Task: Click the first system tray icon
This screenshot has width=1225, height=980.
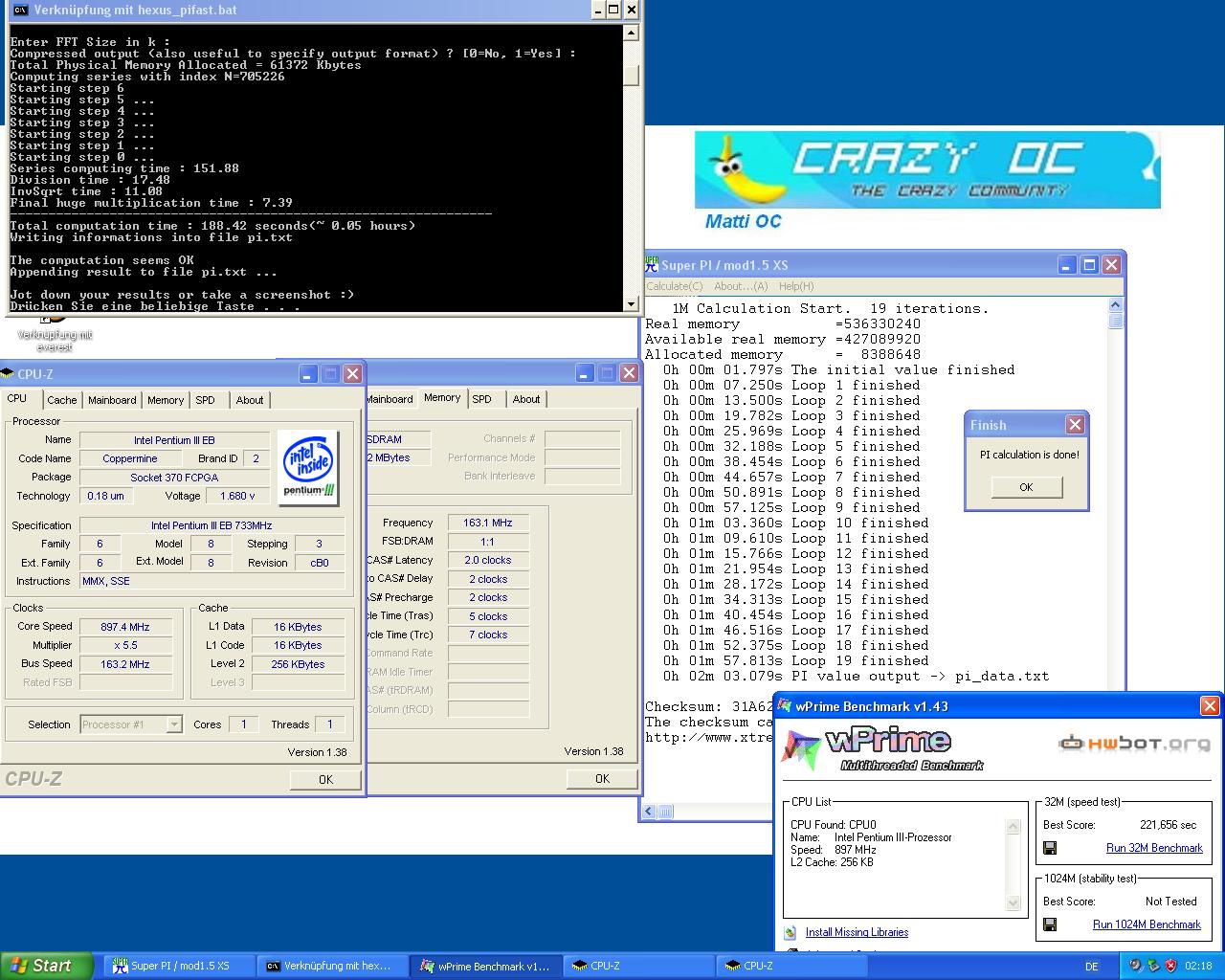Action: [1135, 966]
